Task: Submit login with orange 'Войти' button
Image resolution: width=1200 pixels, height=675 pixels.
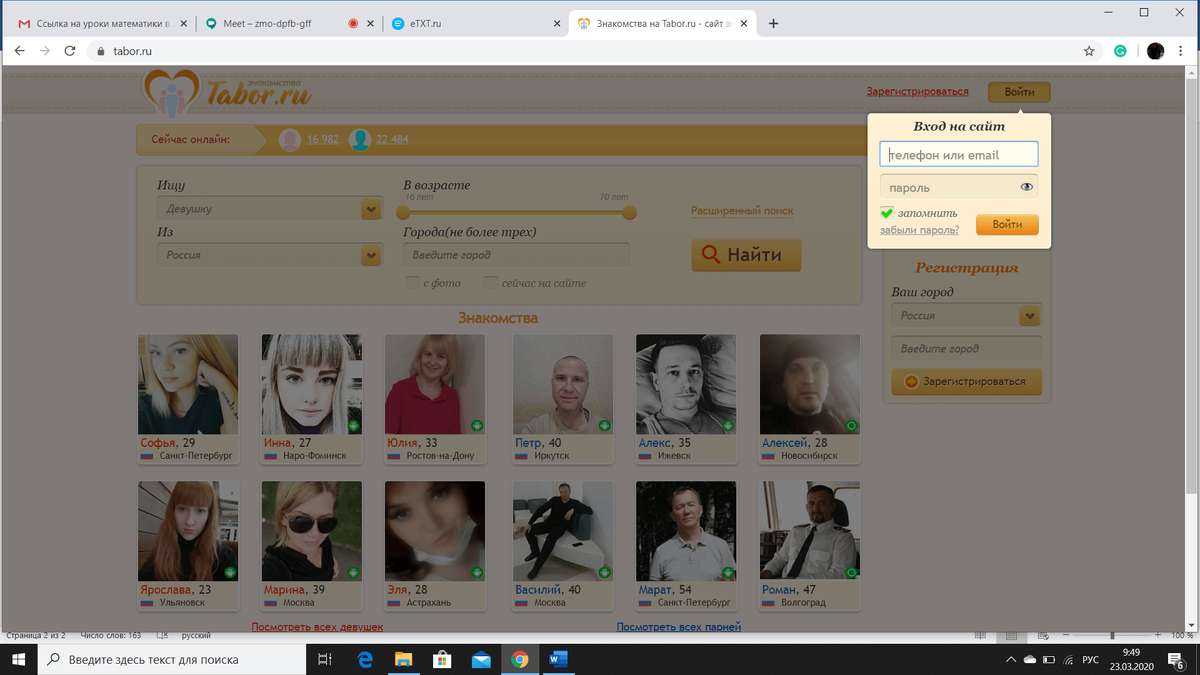Action: click(1007, 225)
